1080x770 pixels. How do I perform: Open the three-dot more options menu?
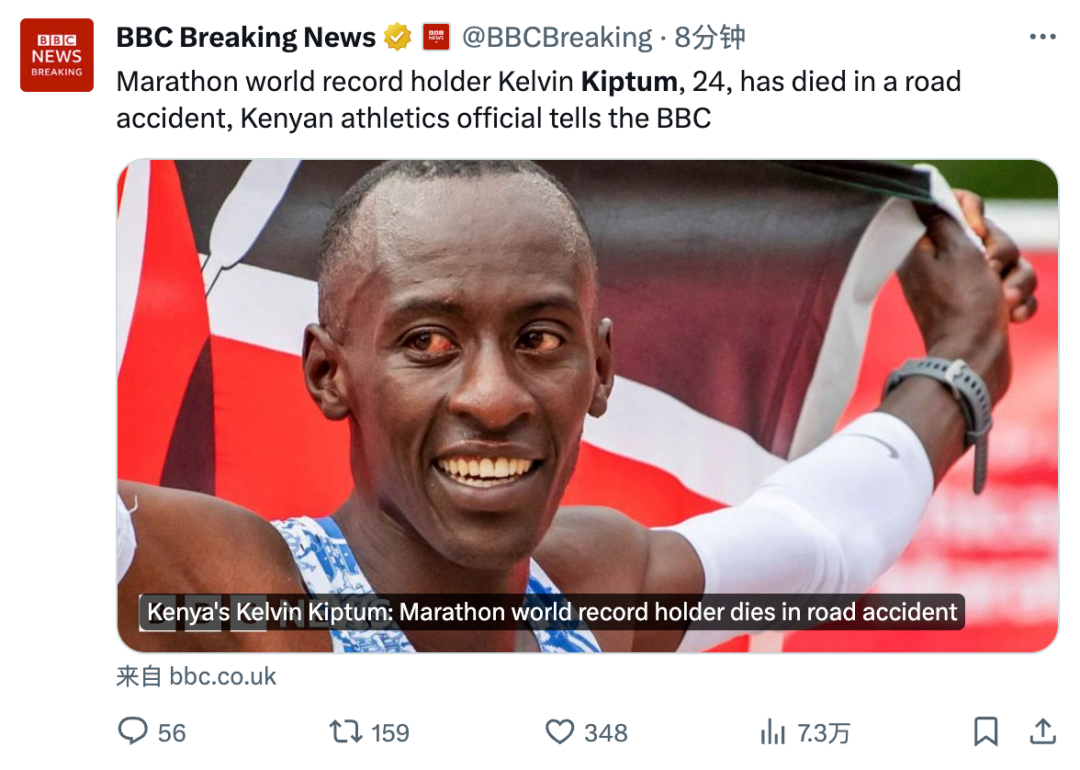(1042, 37)
